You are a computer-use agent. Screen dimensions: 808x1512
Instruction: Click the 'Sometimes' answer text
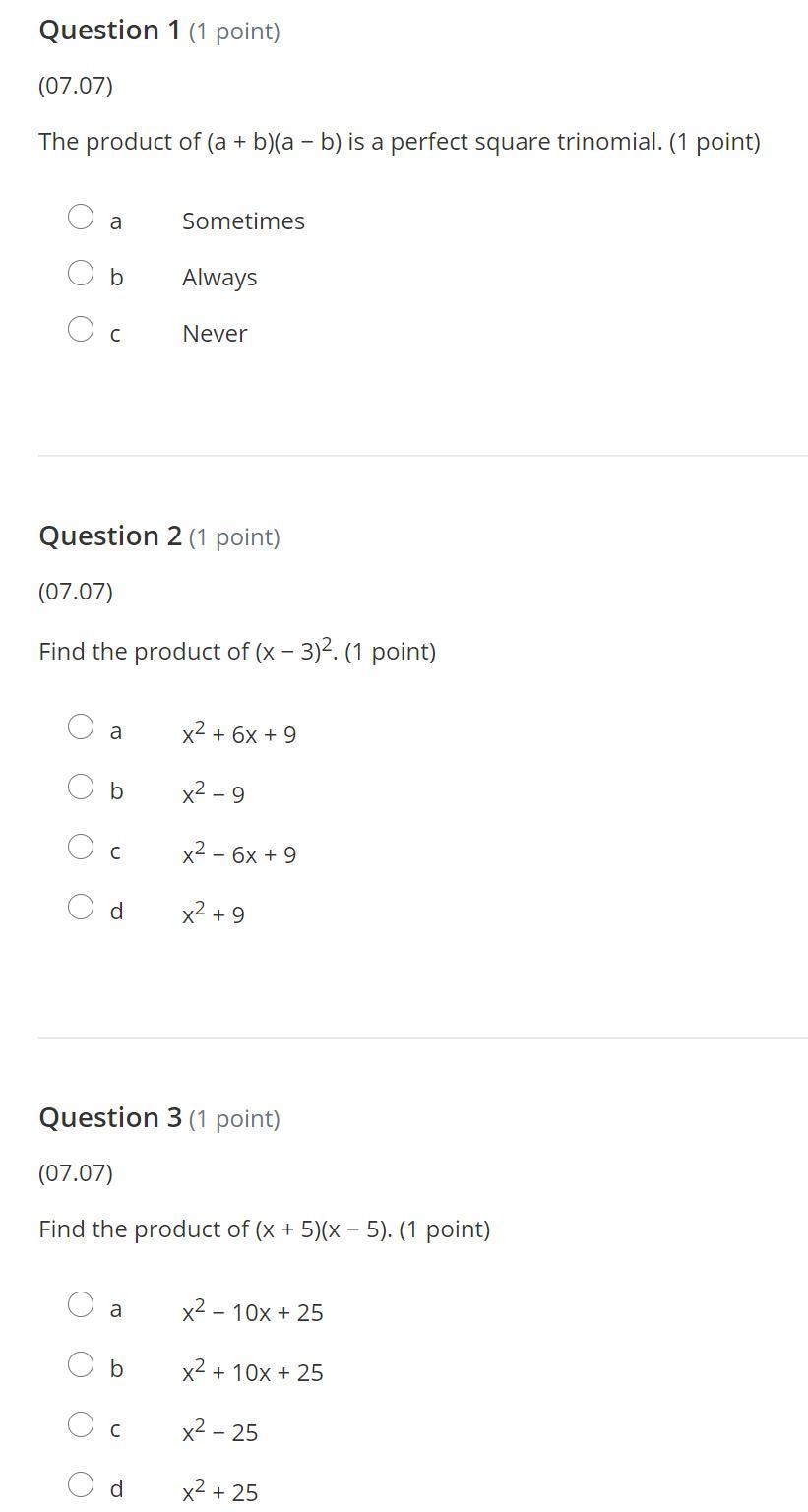(x=243, y=221)
